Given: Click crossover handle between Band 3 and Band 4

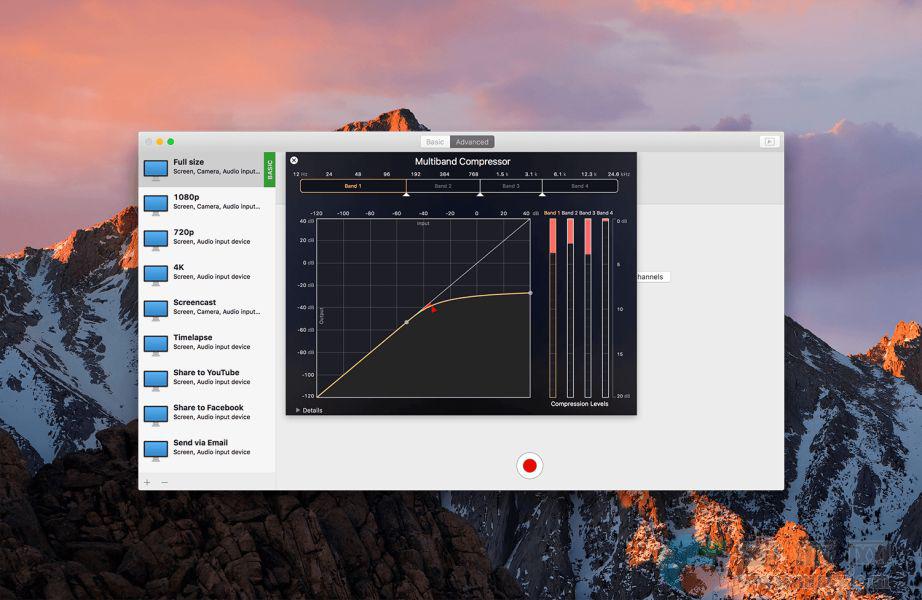Looking at the screenshot, I should pos(542,194).
